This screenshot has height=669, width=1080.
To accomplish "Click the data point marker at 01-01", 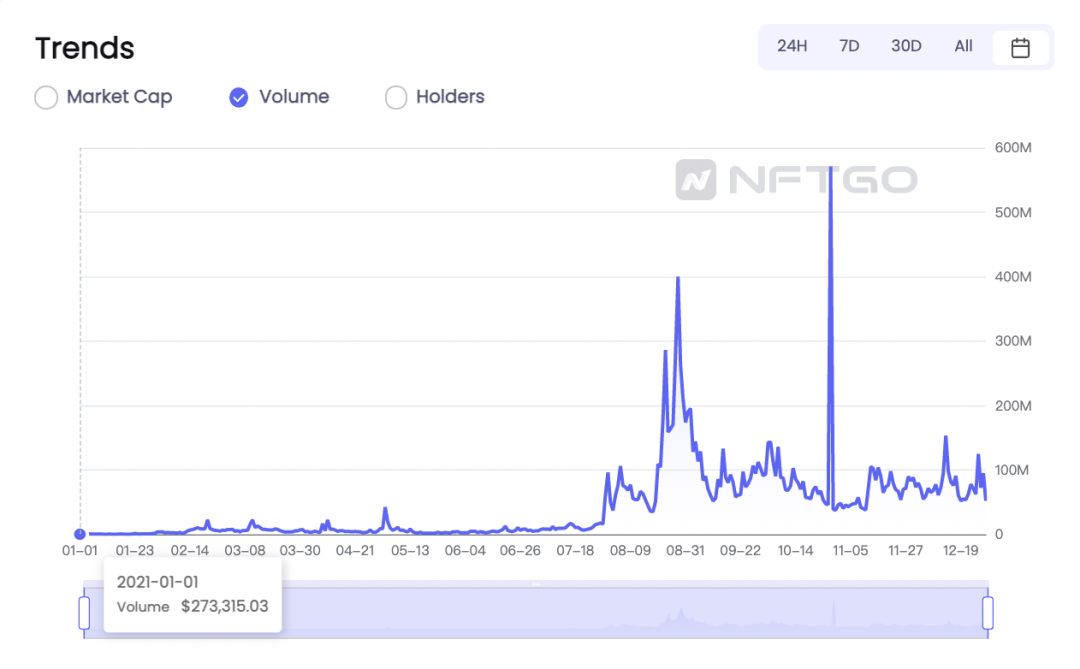I will pos(80,534).
